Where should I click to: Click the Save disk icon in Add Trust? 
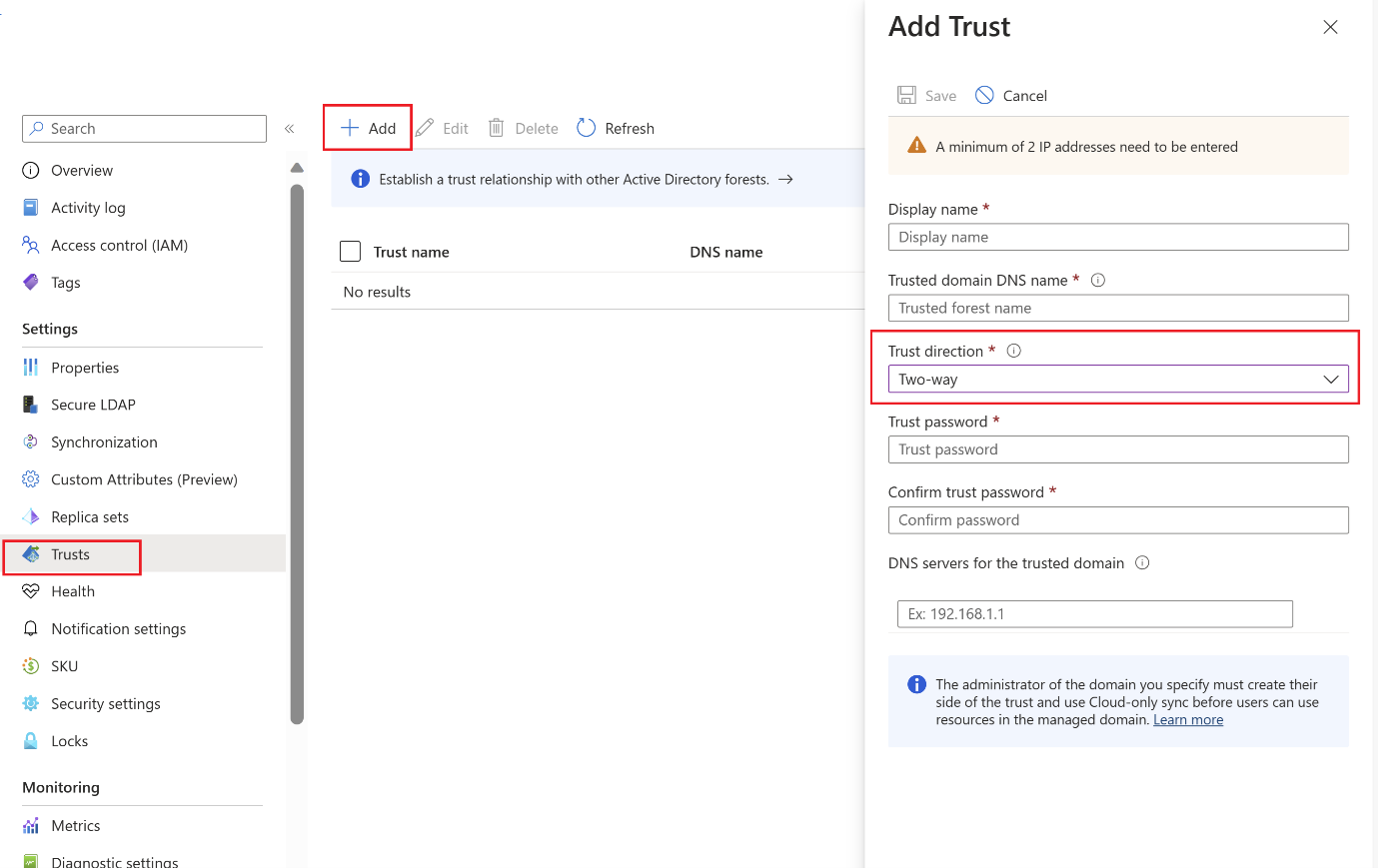coord(905,95)
